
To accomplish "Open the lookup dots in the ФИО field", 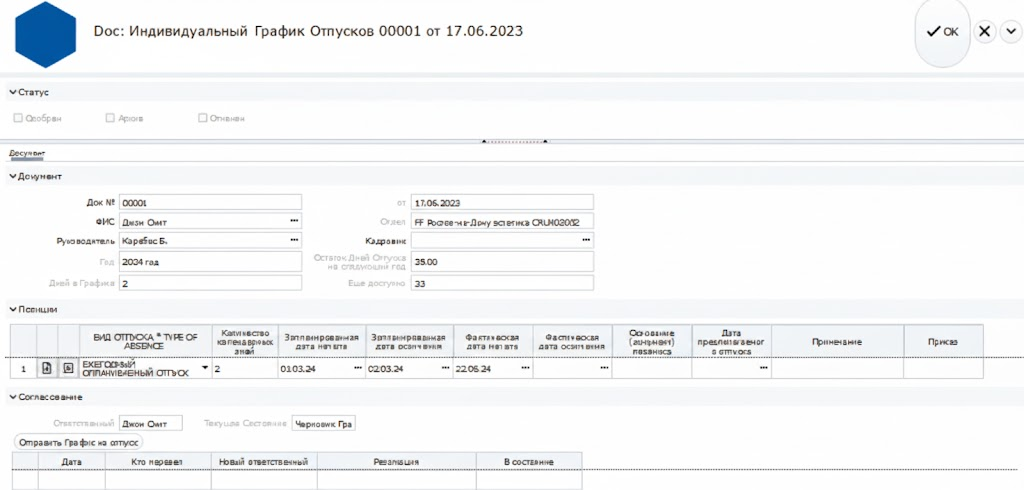I will [295, 221].
